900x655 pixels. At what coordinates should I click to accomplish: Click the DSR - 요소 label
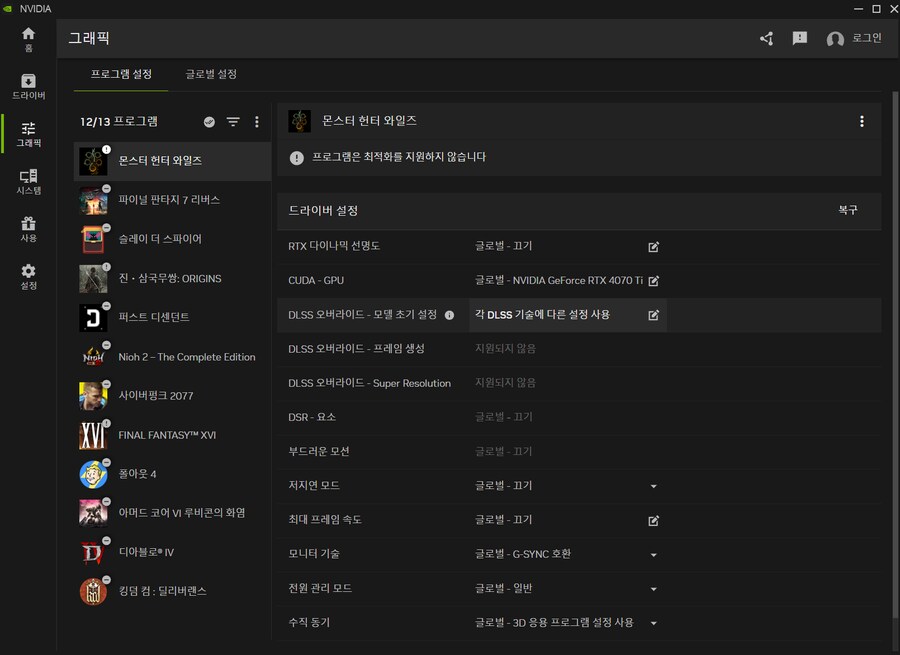[312, 417]
